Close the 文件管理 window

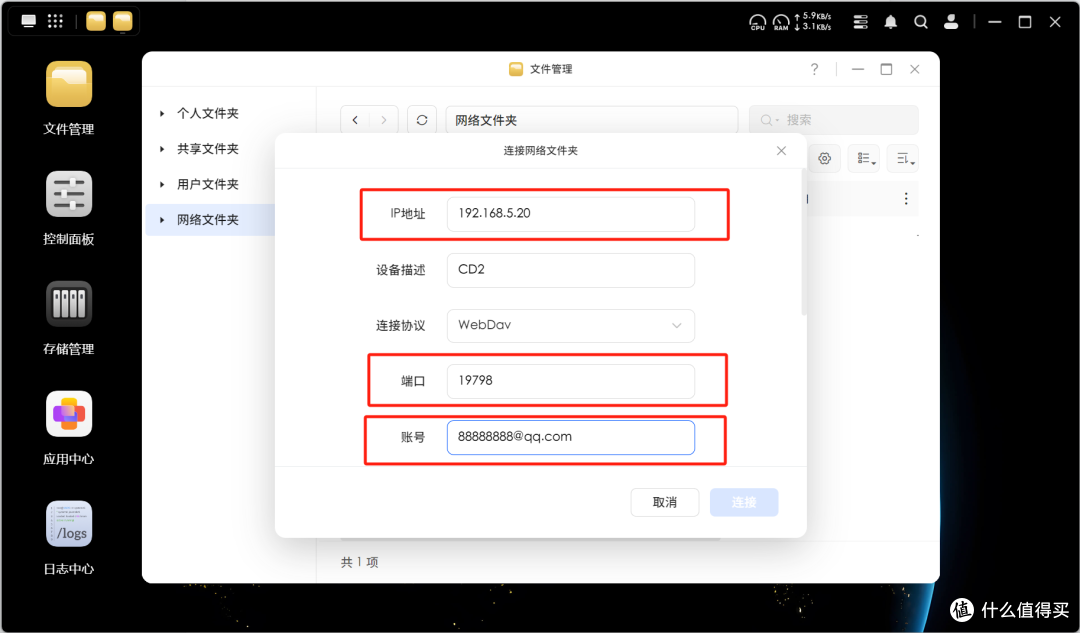(915, 69)
